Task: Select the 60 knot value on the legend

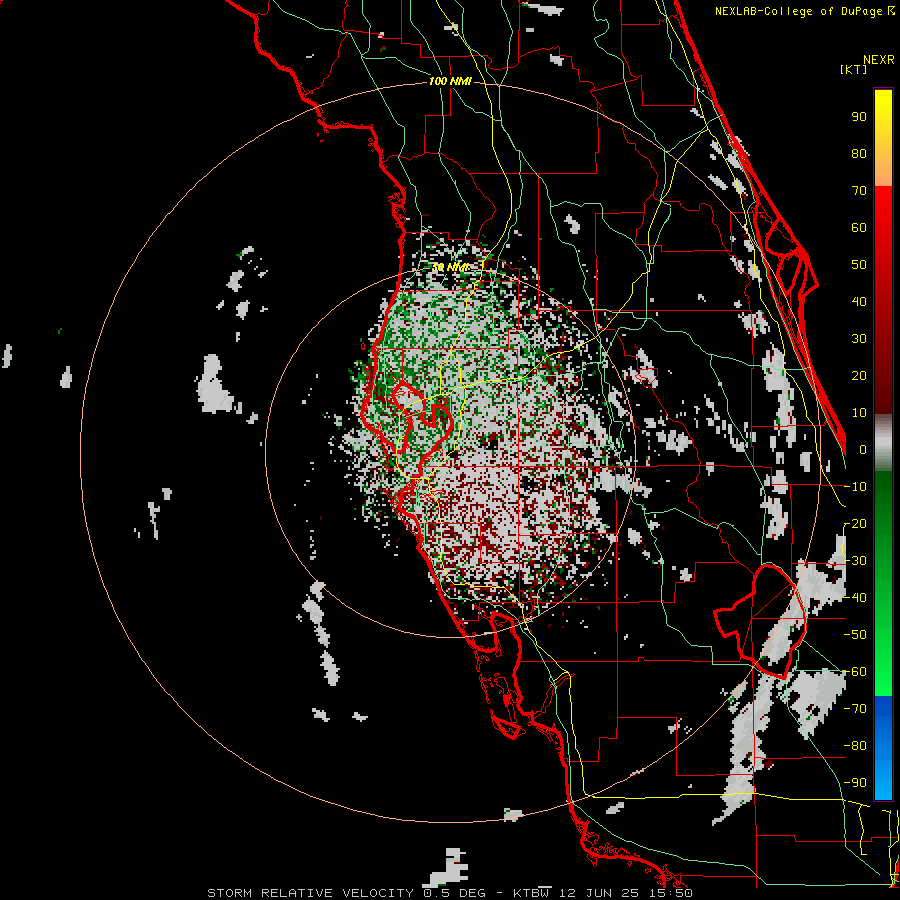Action: click(859, 228)
